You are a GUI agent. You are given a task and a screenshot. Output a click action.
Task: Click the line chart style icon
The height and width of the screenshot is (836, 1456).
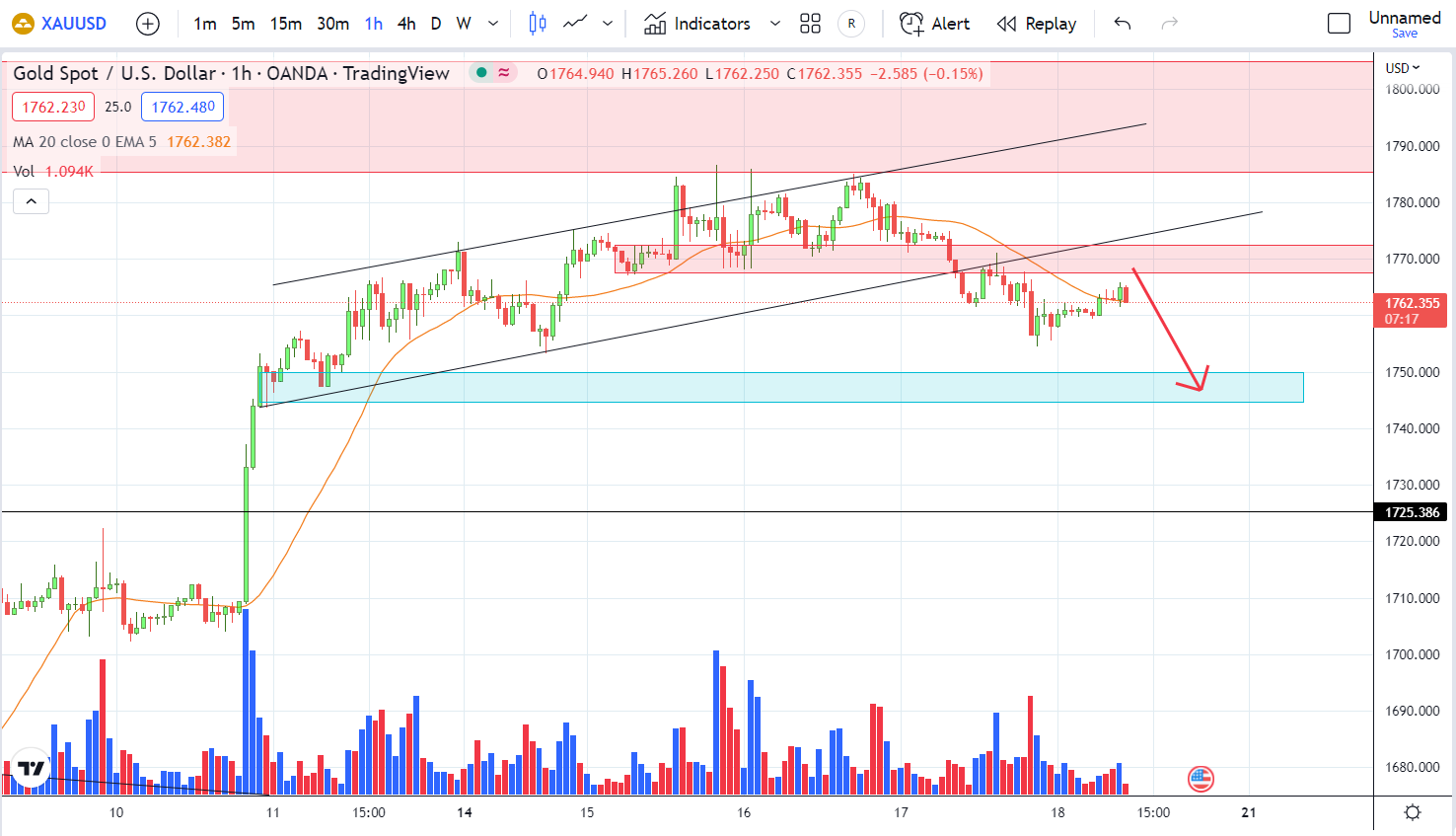click(575, 24)
